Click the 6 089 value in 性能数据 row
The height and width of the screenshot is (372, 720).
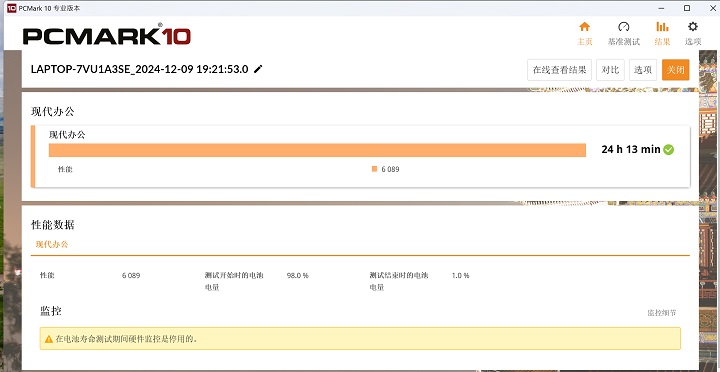131,276
